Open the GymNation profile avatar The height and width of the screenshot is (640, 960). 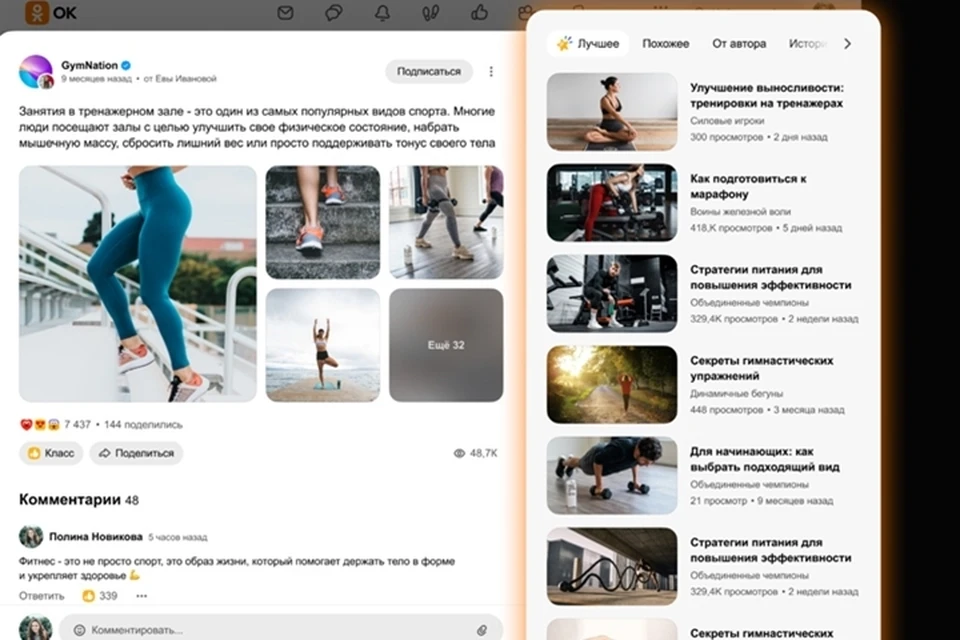pos(36,72)
